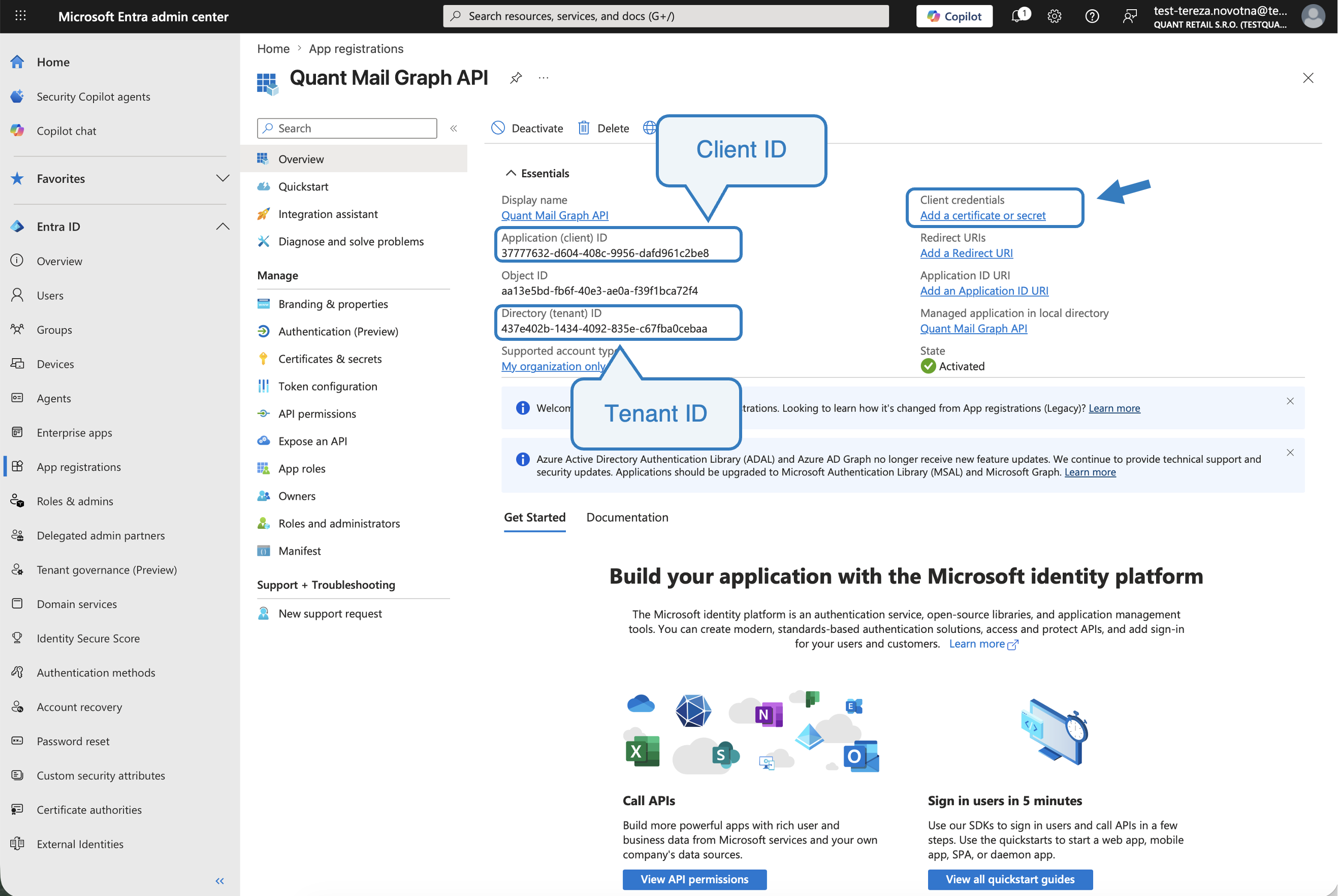Screen dimensions: 1338x896
Task: Open the app launcher waffle icon
Action: click(20, 16)
